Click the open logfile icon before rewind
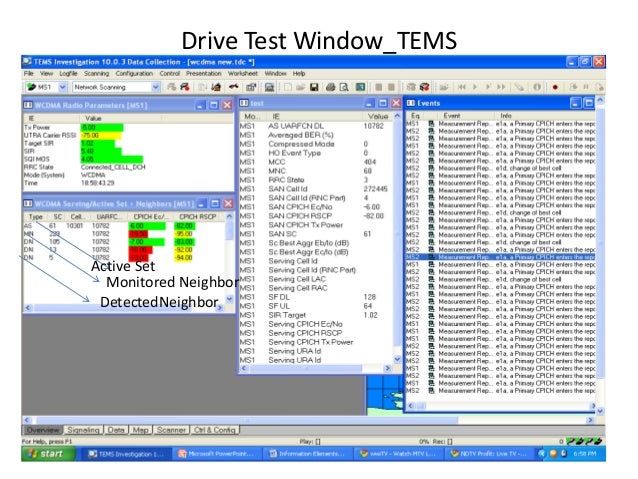 point(444,87)
